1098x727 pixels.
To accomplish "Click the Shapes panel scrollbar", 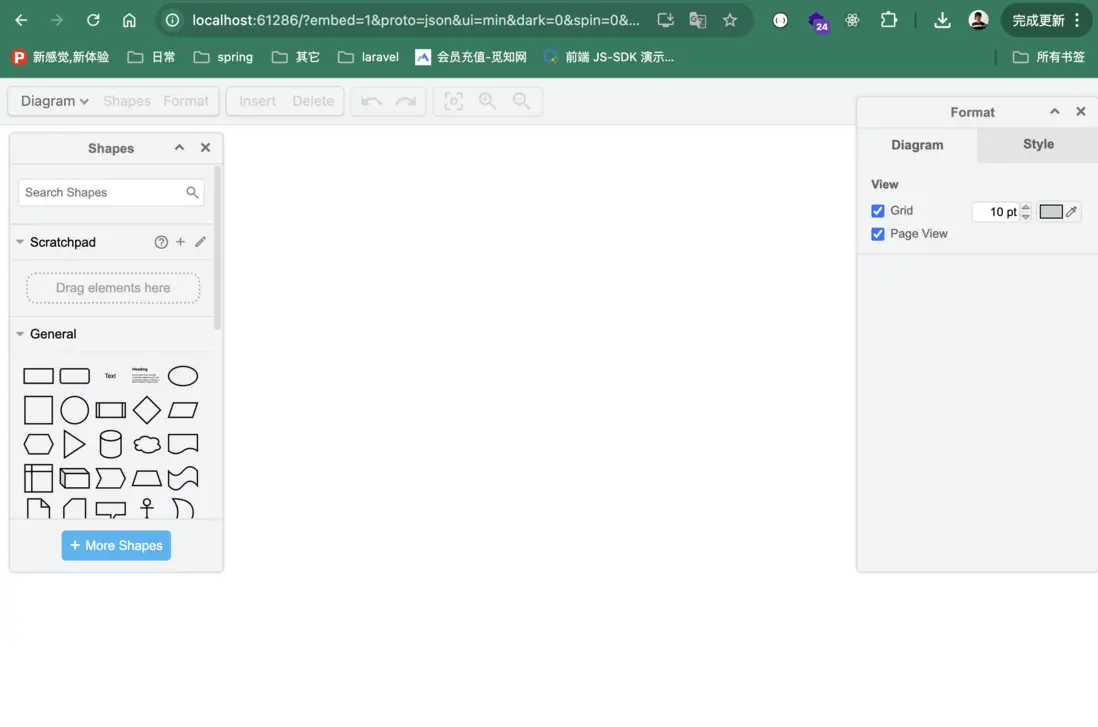I will pos(217,248).
